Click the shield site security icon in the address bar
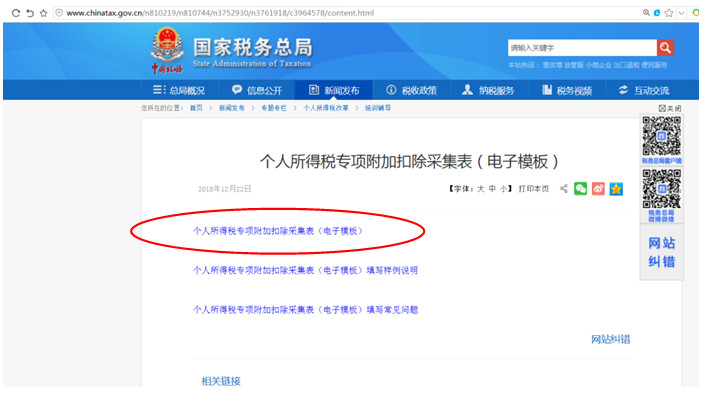The image size is (704, 393). (x=59, y=13)
